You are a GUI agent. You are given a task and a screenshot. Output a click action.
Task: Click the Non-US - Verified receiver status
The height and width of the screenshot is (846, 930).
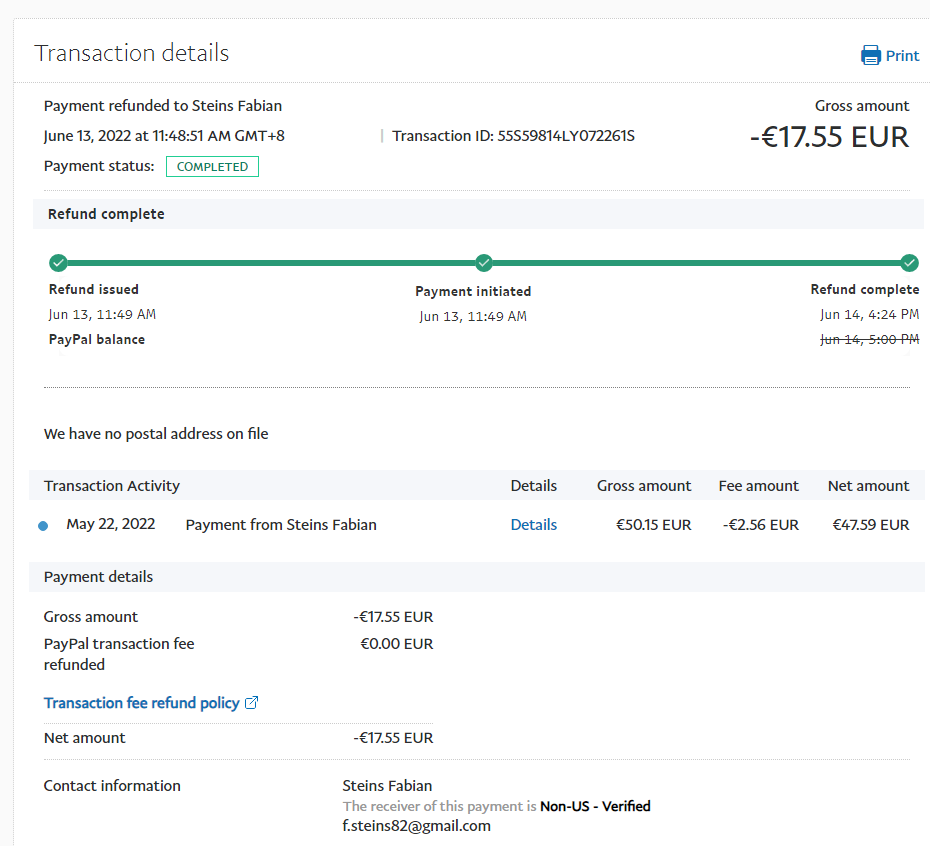coord(595,806)
